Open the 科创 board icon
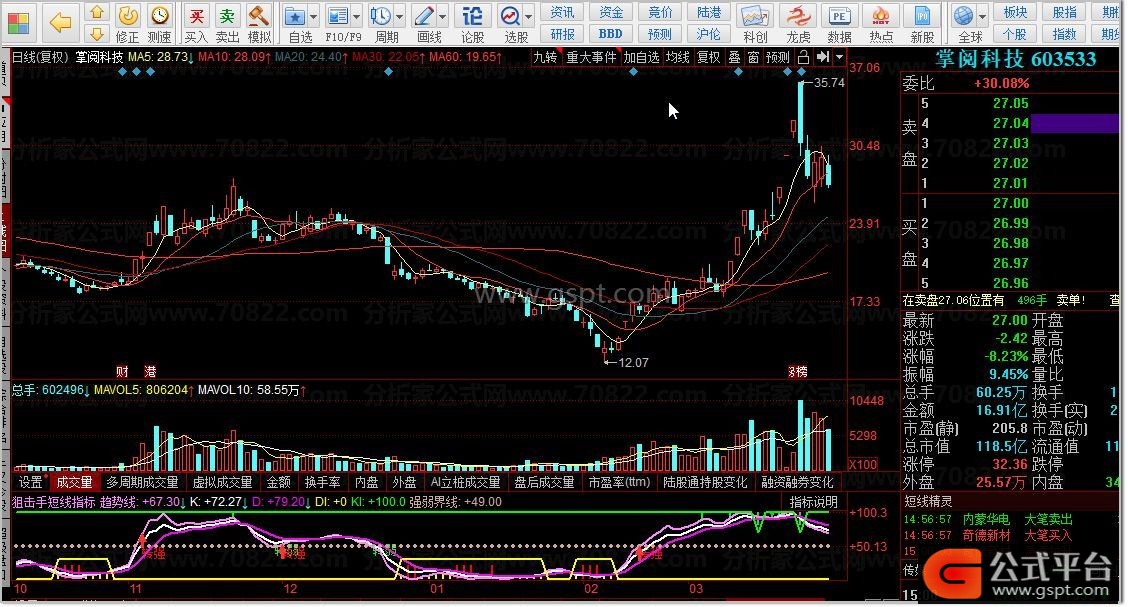The width and height of the screenshot is (1128, 607). 755,23
